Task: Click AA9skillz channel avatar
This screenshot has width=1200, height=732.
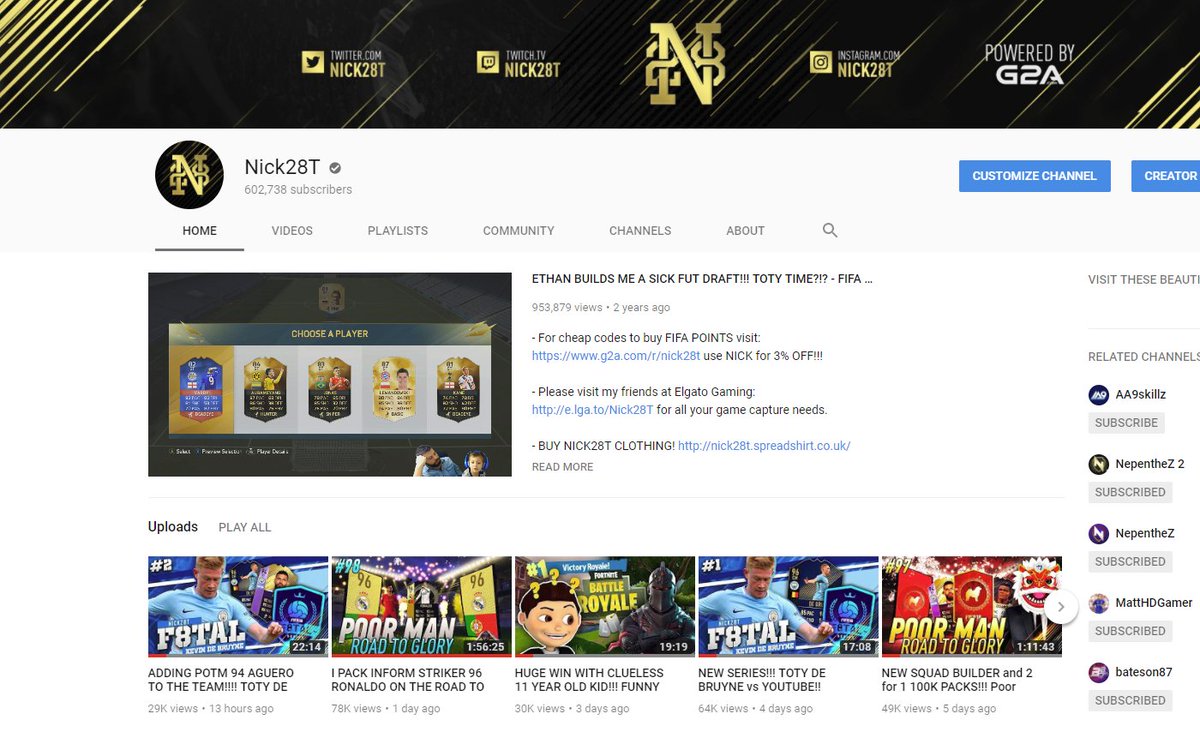Action: pyautogui.click(x=1099, y=394)
